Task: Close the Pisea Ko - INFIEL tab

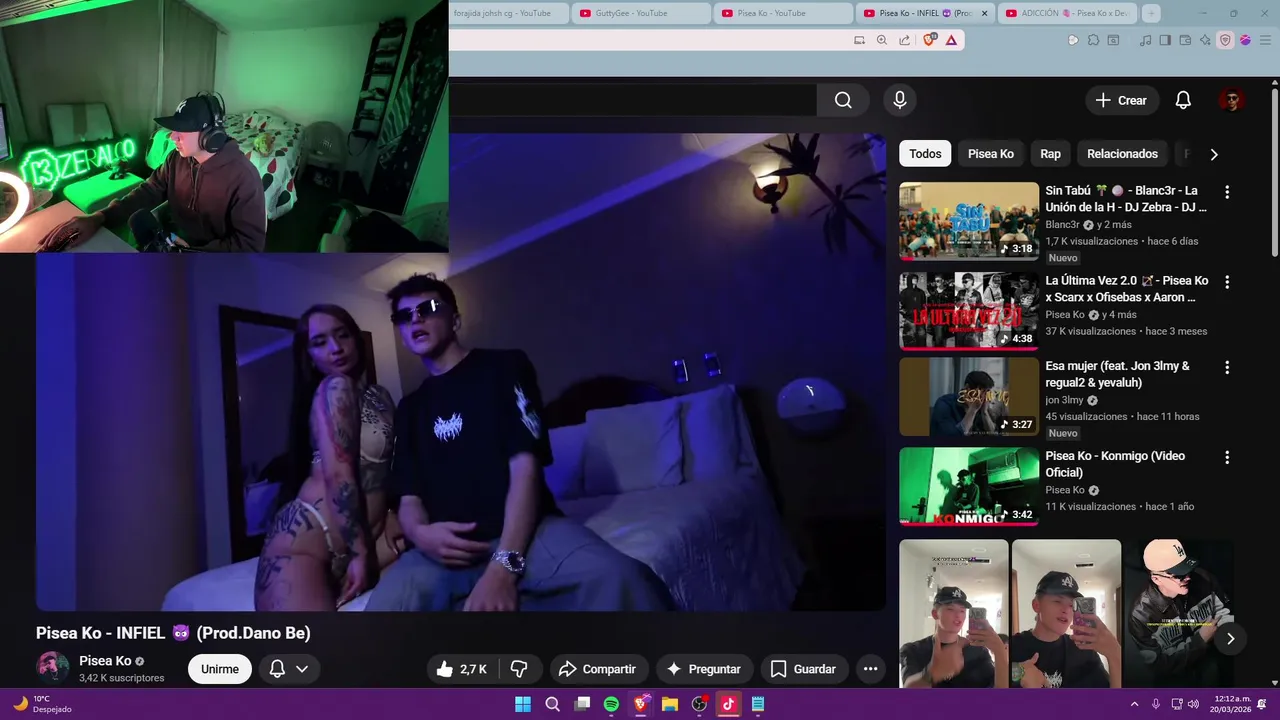Action: (x=984, y=13)
